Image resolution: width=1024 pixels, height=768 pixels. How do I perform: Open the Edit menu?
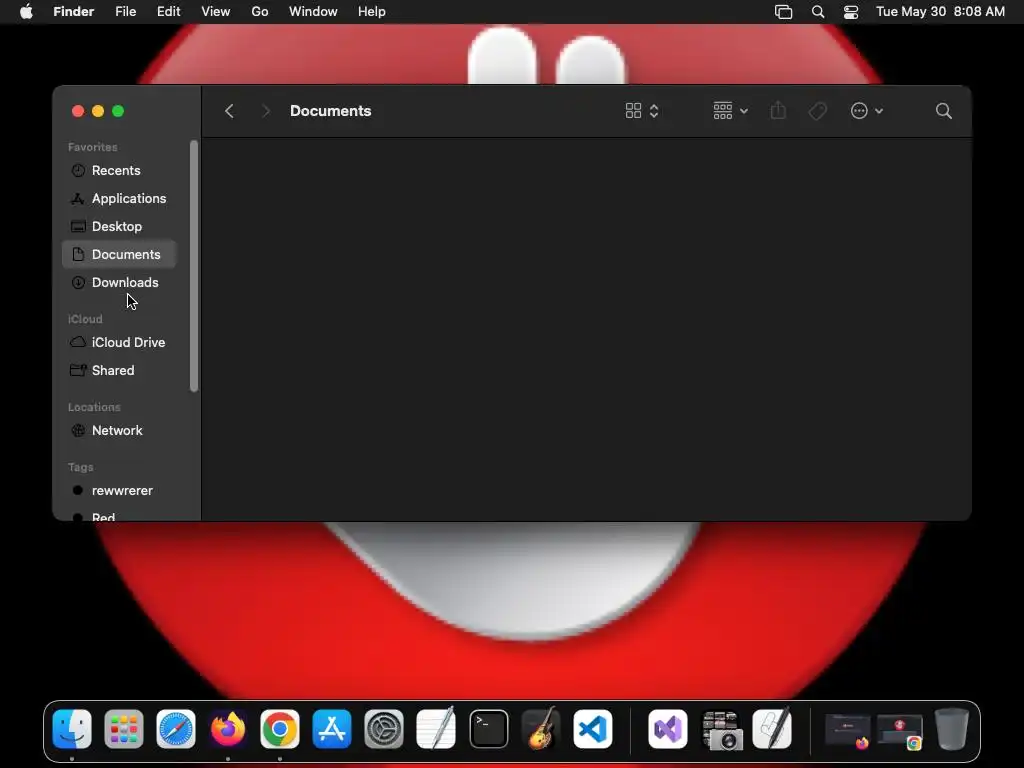pos(168,12)
